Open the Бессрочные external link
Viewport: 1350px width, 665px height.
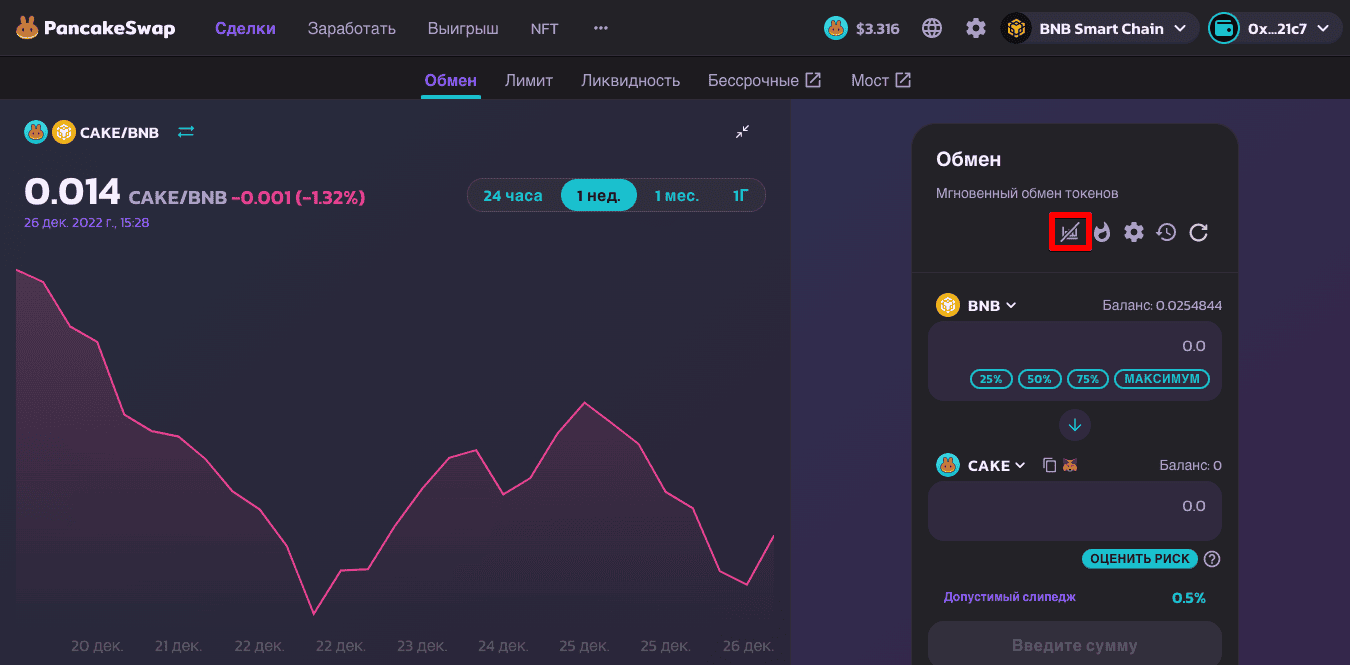(764, 80)
